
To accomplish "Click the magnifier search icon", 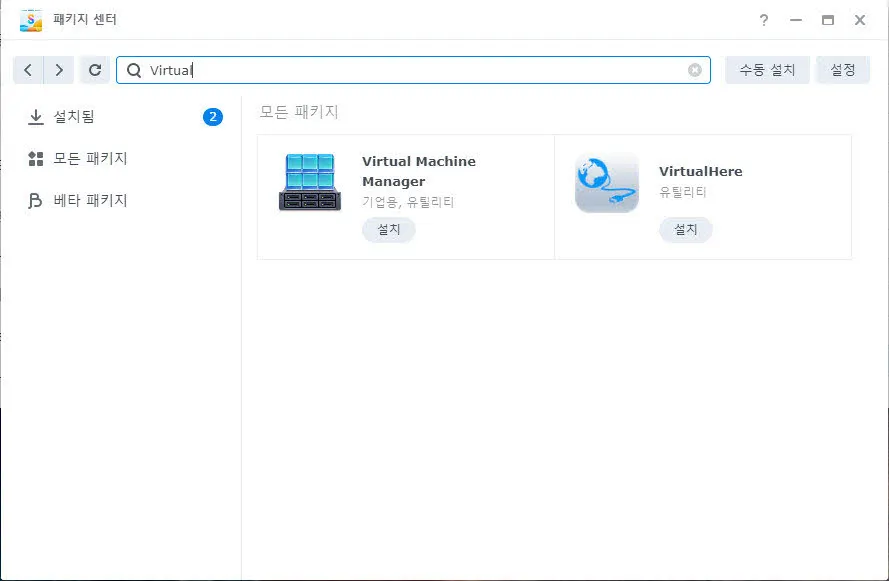I will 134,70.
